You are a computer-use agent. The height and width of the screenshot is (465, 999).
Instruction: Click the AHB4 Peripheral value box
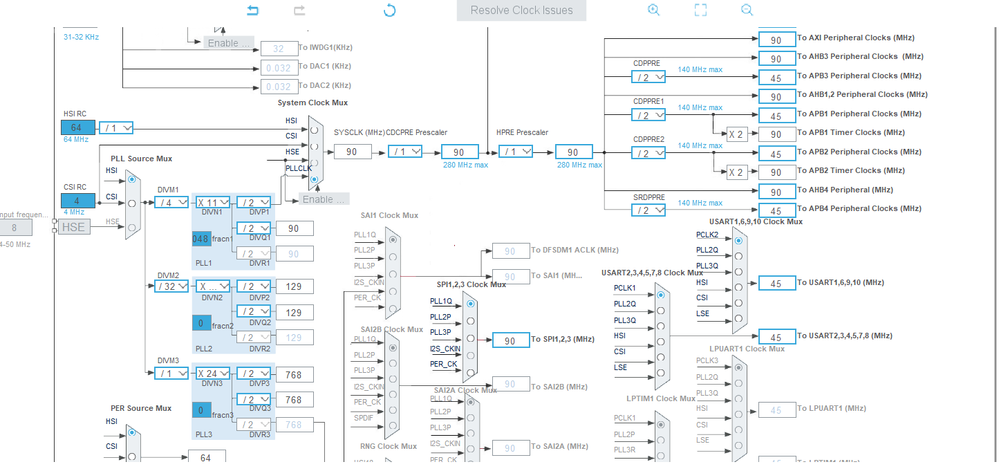click(777, 192)
